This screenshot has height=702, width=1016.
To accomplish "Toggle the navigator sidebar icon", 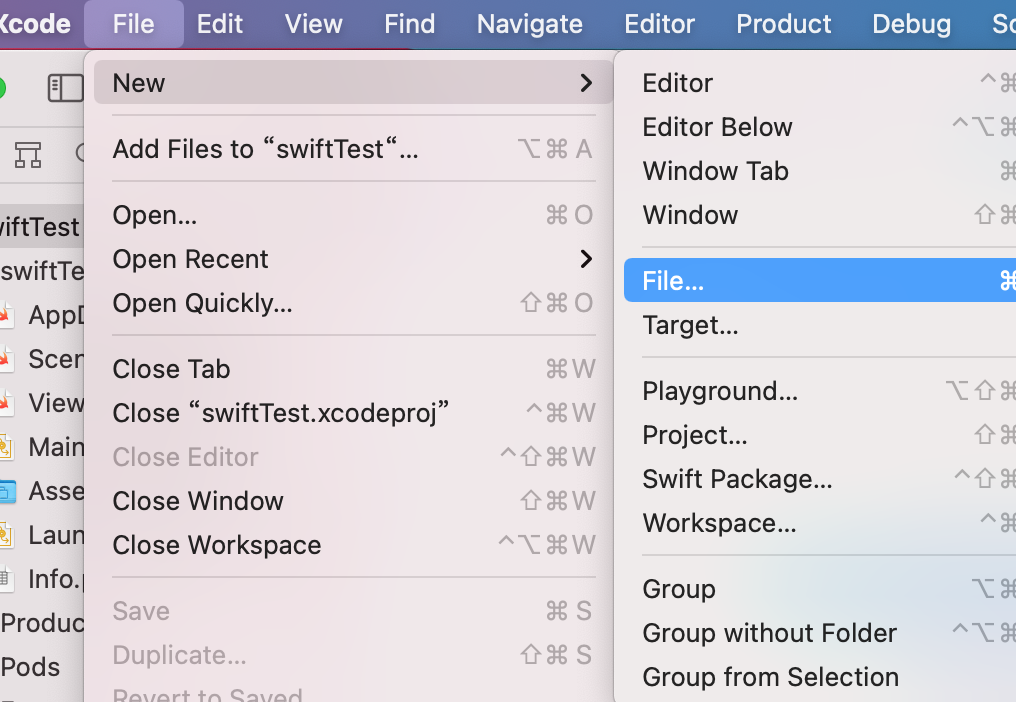I will (65, 88).
